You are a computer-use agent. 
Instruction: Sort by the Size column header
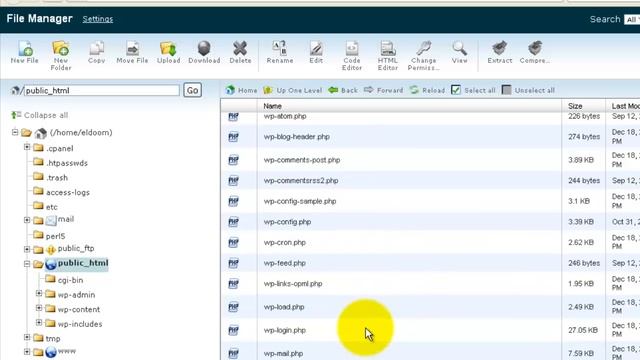(575, 106)
